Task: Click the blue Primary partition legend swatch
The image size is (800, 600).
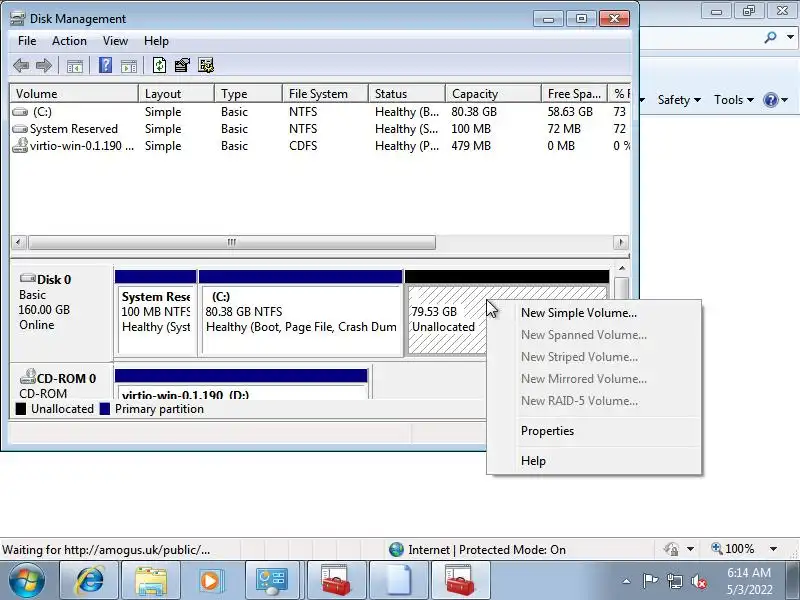Action: point(105,409)
